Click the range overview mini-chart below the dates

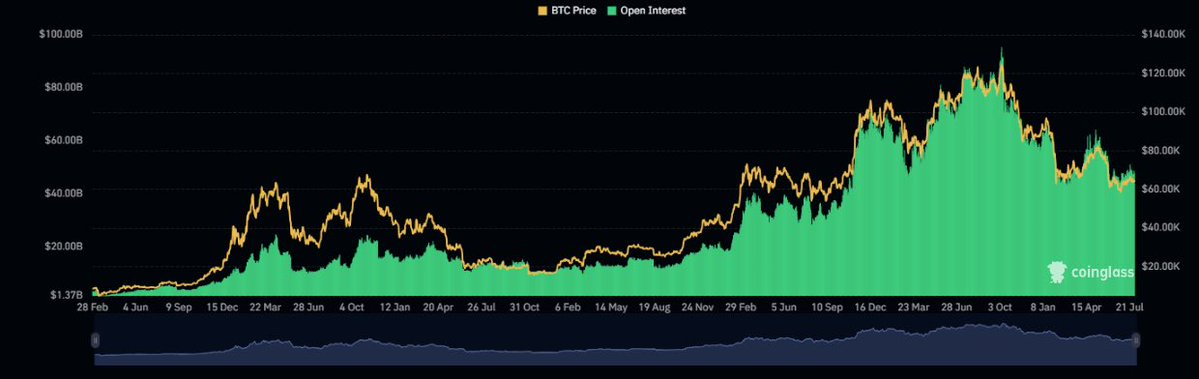click(616, 340)
